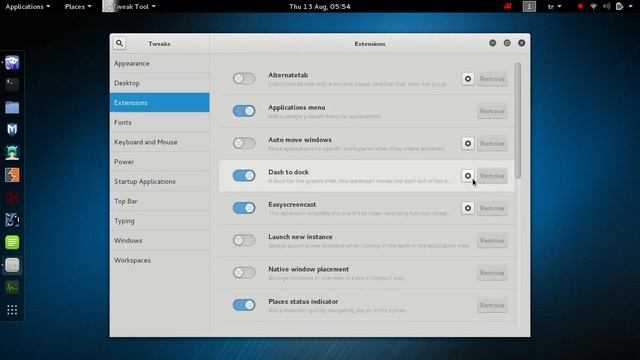This screenshot has width=640, height=360.
Task: Select the Fonts category
Action: coord(160,122)
